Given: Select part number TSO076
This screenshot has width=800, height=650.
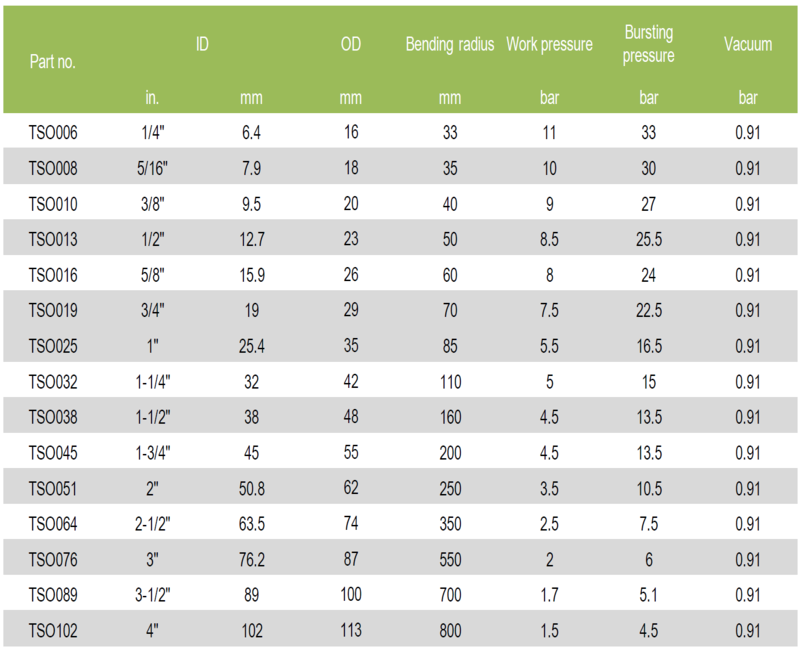Looking at the screenshot, I should pos(53,560).
